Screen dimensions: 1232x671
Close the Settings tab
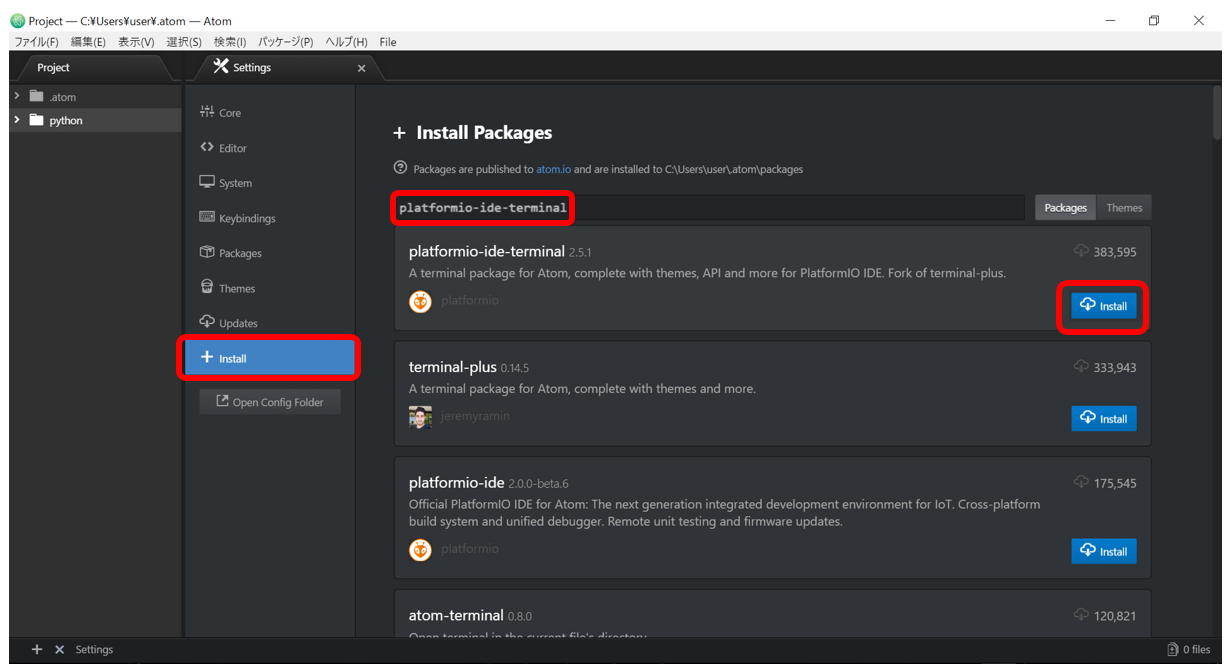tap(361, 68)
